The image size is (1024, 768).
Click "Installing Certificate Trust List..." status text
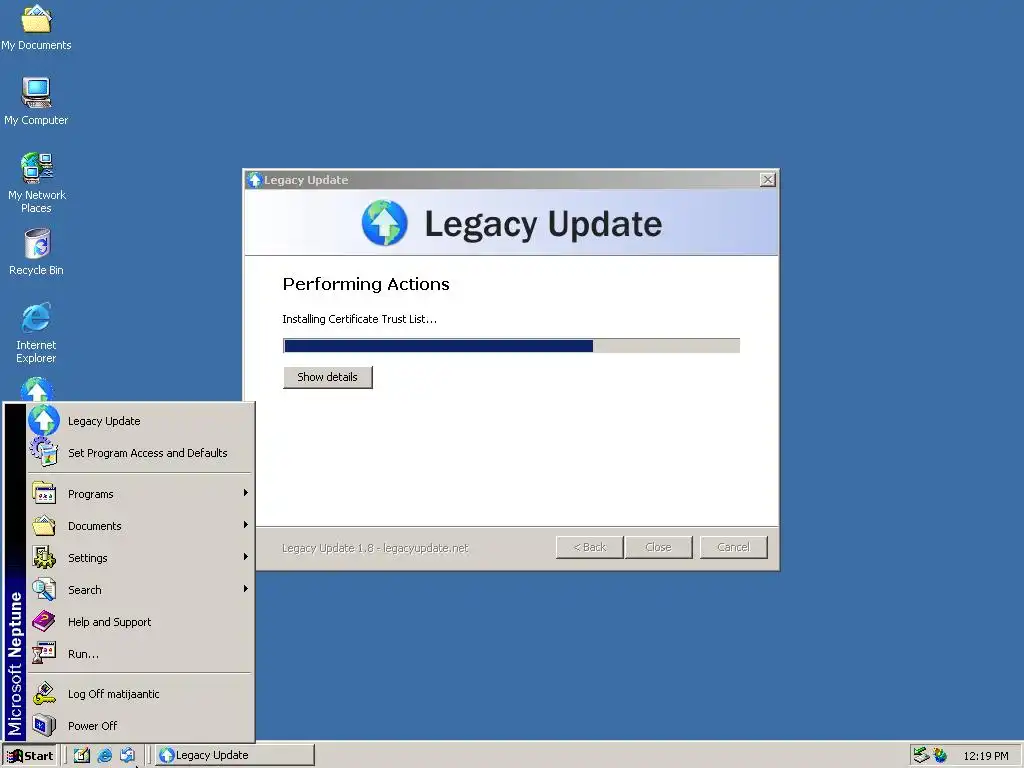[359, 319]
